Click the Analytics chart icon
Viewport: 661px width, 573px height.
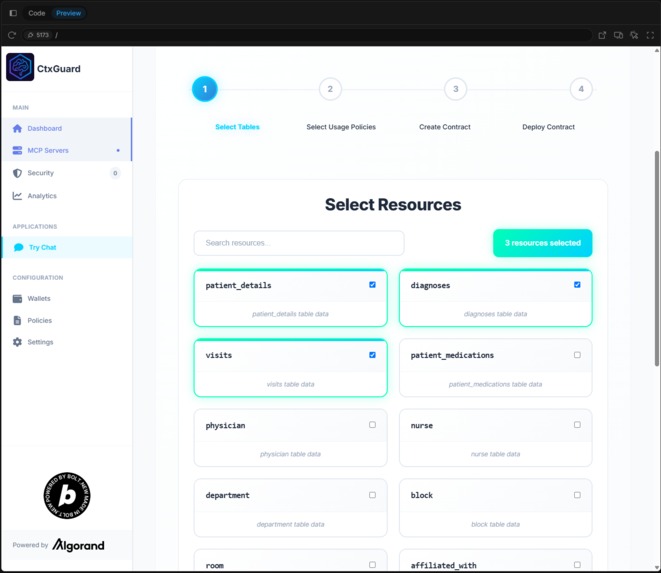(x=17, y=196)
